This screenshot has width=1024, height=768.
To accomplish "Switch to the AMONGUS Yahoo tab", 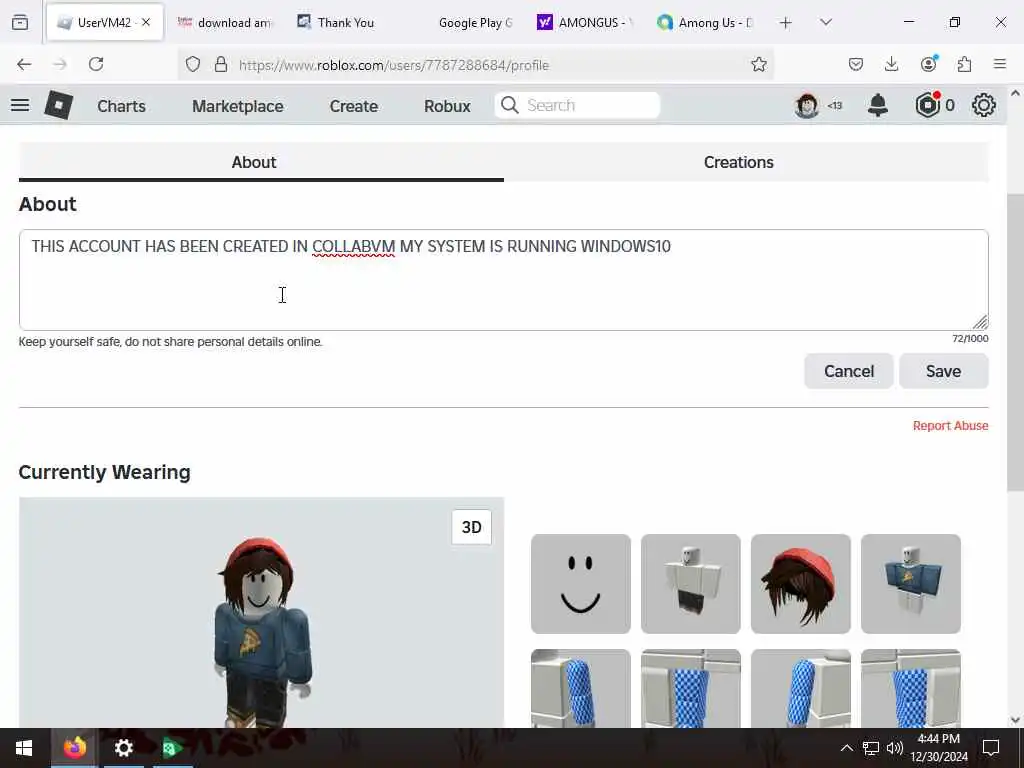I will pyautogui.click(x=586, y=23).
